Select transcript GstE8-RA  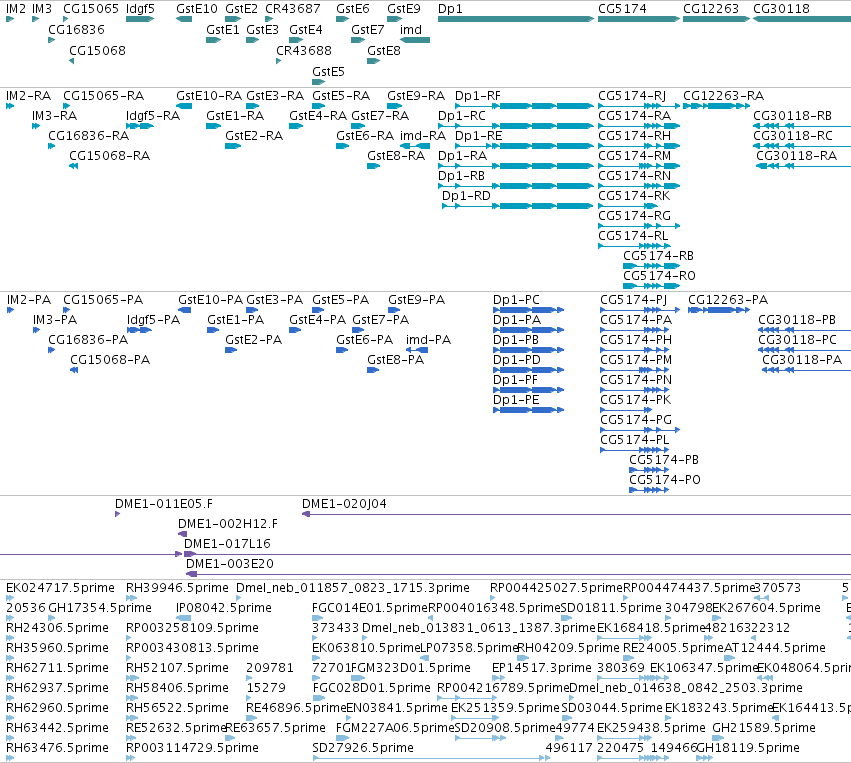click(373, 166)
